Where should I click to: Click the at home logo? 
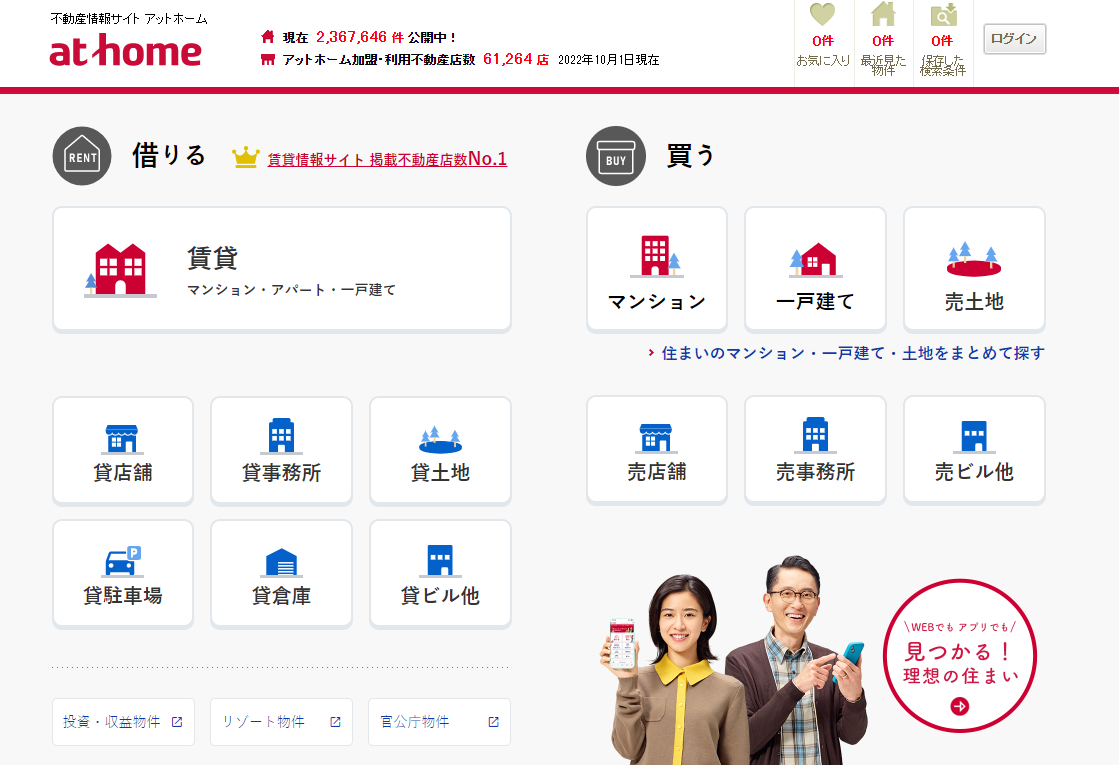click(x=126, y=51)
